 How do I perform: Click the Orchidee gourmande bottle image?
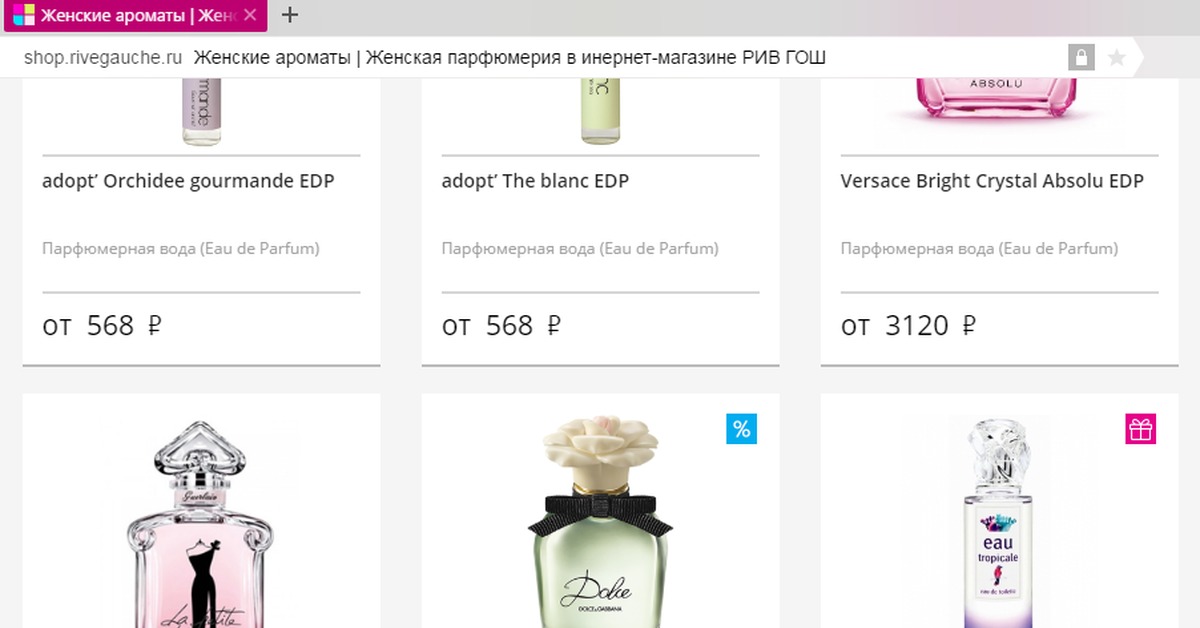201,112
